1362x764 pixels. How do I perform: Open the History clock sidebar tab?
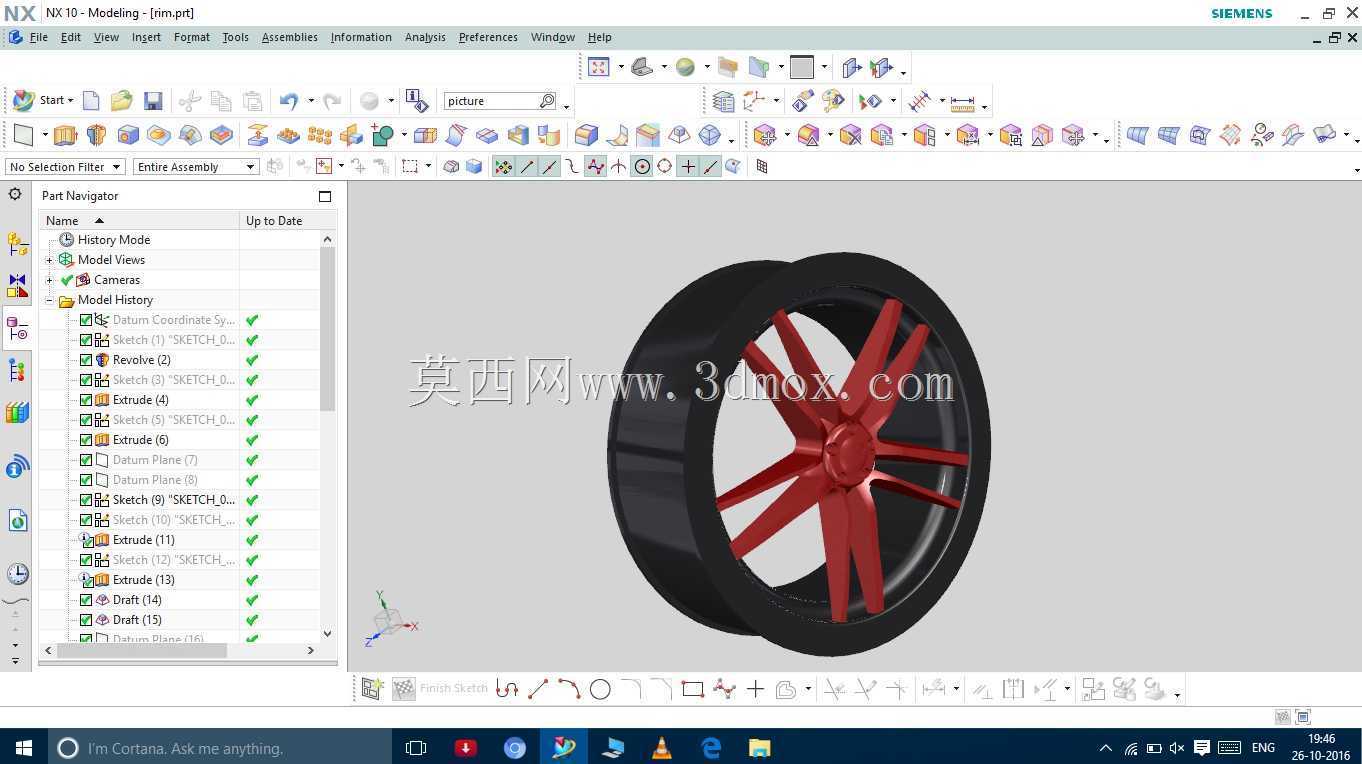[x=17, y=574]
